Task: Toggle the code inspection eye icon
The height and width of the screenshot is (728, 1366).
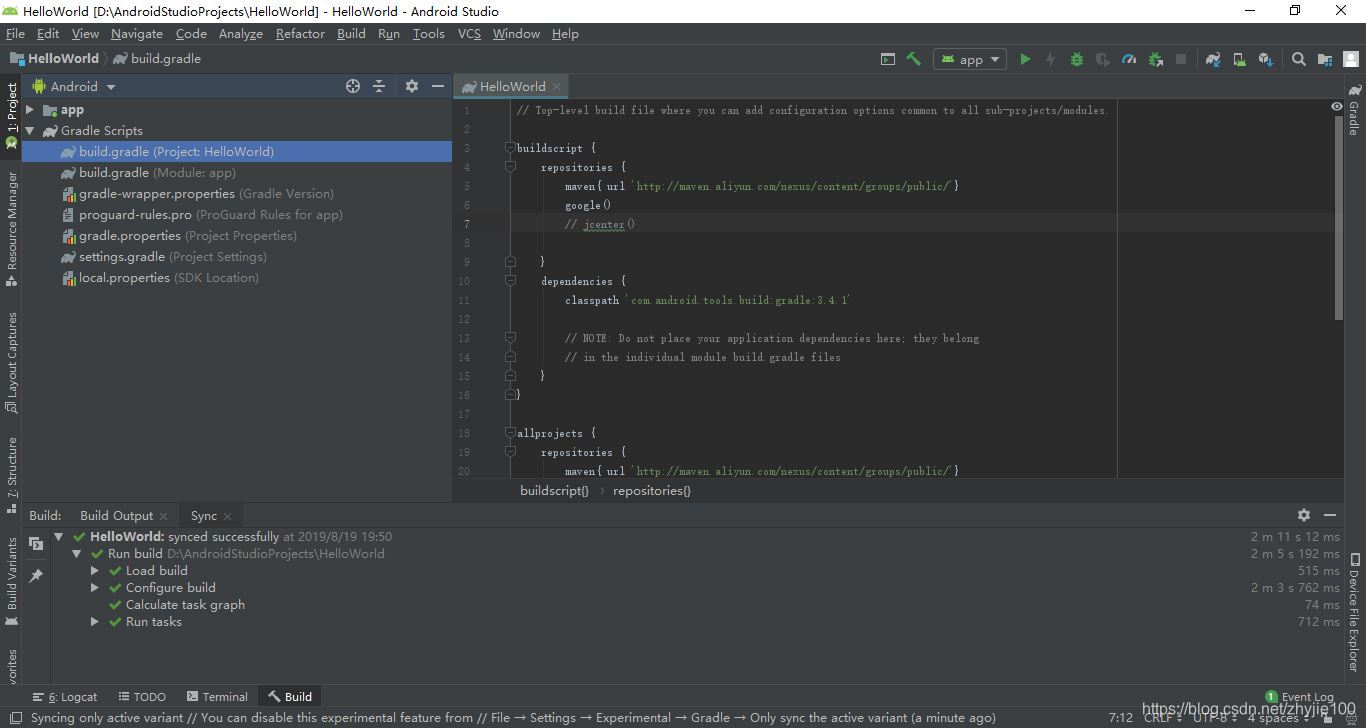Action: [1337, 106]
